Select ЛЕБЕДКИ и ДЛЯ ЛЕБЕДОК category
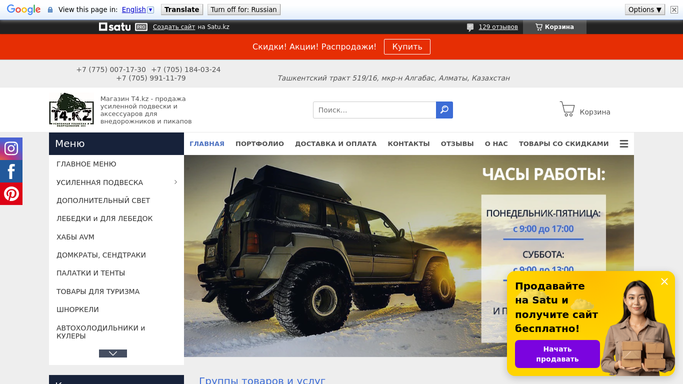The width and height of the screenshot is (683, 384). click(x=105, y=219)
